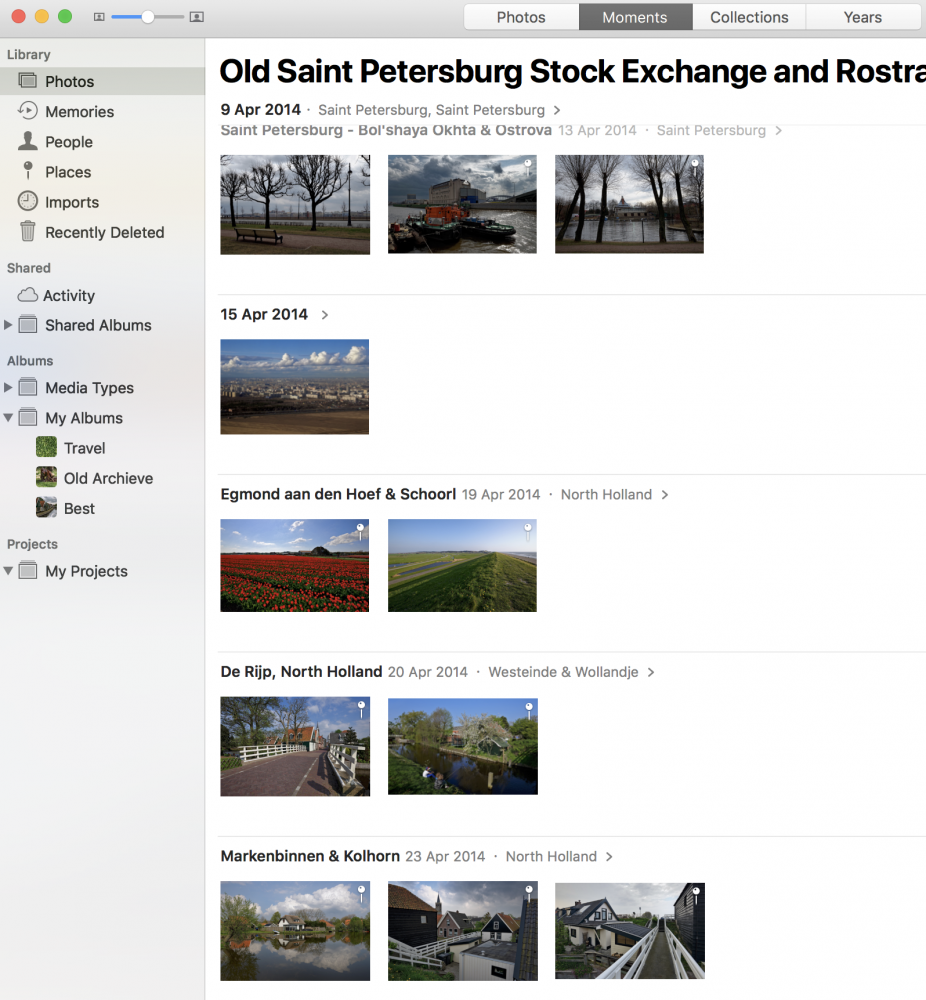Select the park bench and trees photo
The image size is (926, 1000).
click(295, 205)
